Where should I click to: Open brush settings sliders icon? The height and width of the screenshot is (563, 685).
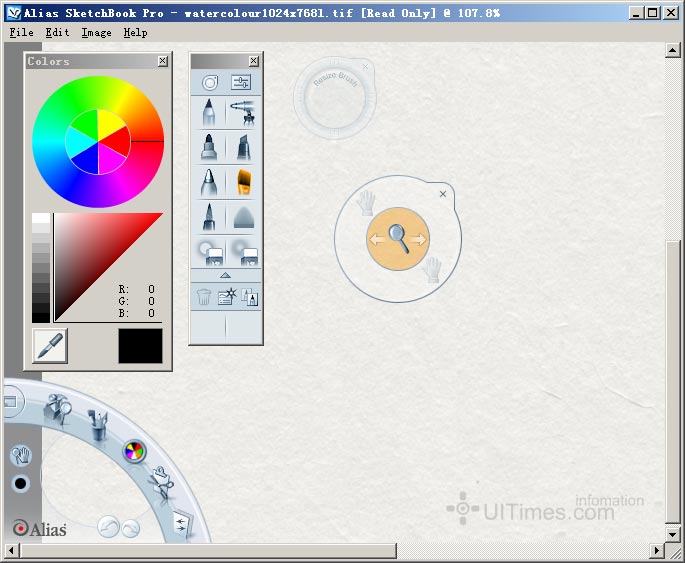pyautogui.click(x=241, y=83)
